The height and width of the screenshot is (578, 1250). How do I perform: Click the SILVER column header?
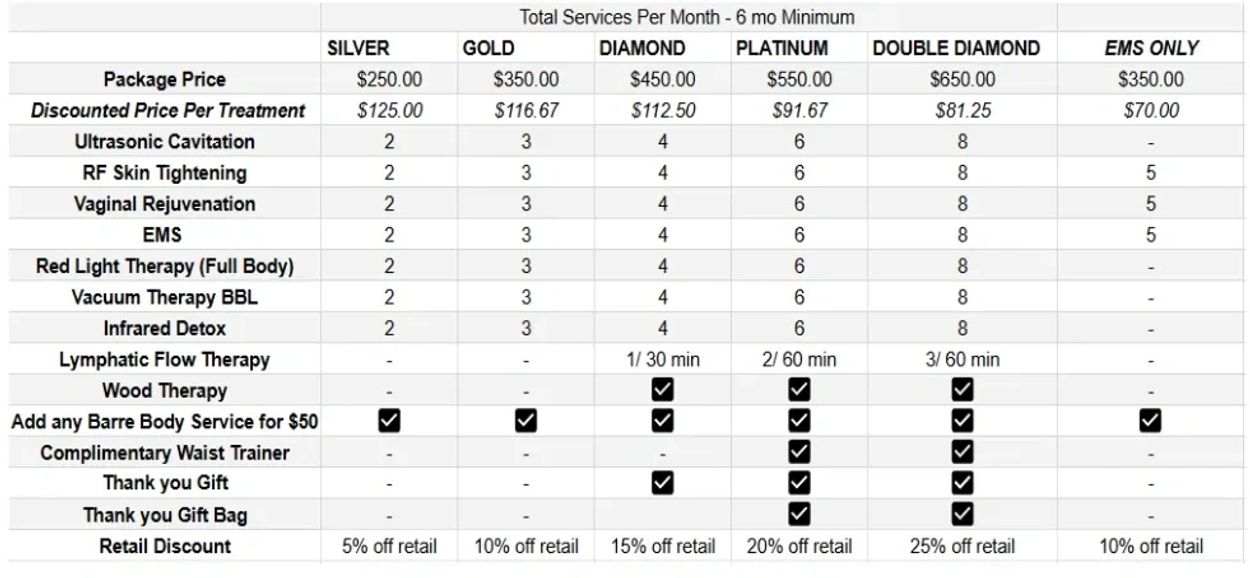point(358,48)
